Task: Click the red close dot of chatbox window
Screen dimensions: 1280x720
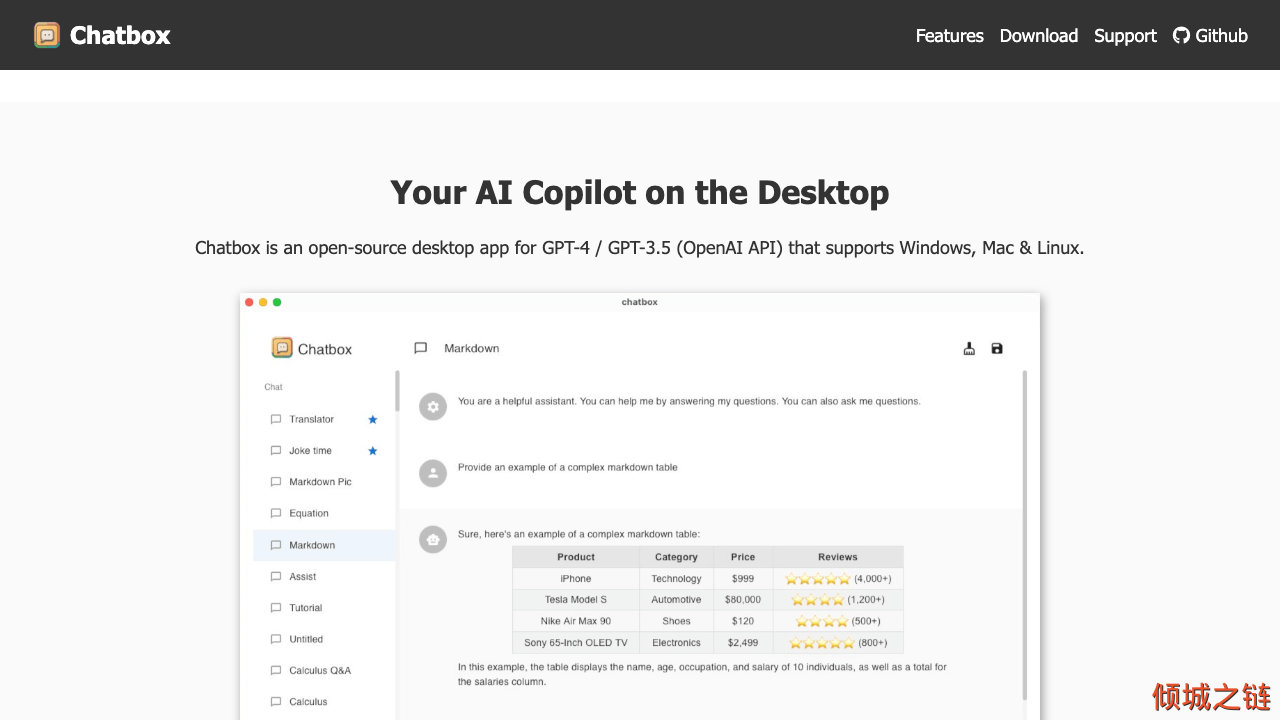Action: 249,302
